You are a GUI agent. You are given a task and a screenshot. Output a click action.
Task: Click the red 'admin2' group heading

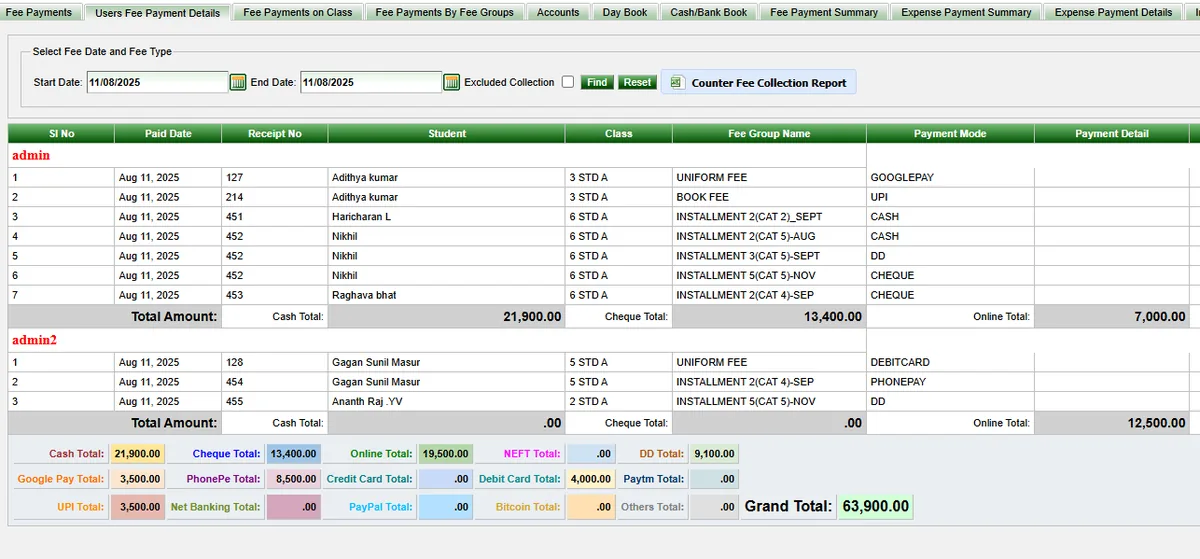(x=34, y=340)
